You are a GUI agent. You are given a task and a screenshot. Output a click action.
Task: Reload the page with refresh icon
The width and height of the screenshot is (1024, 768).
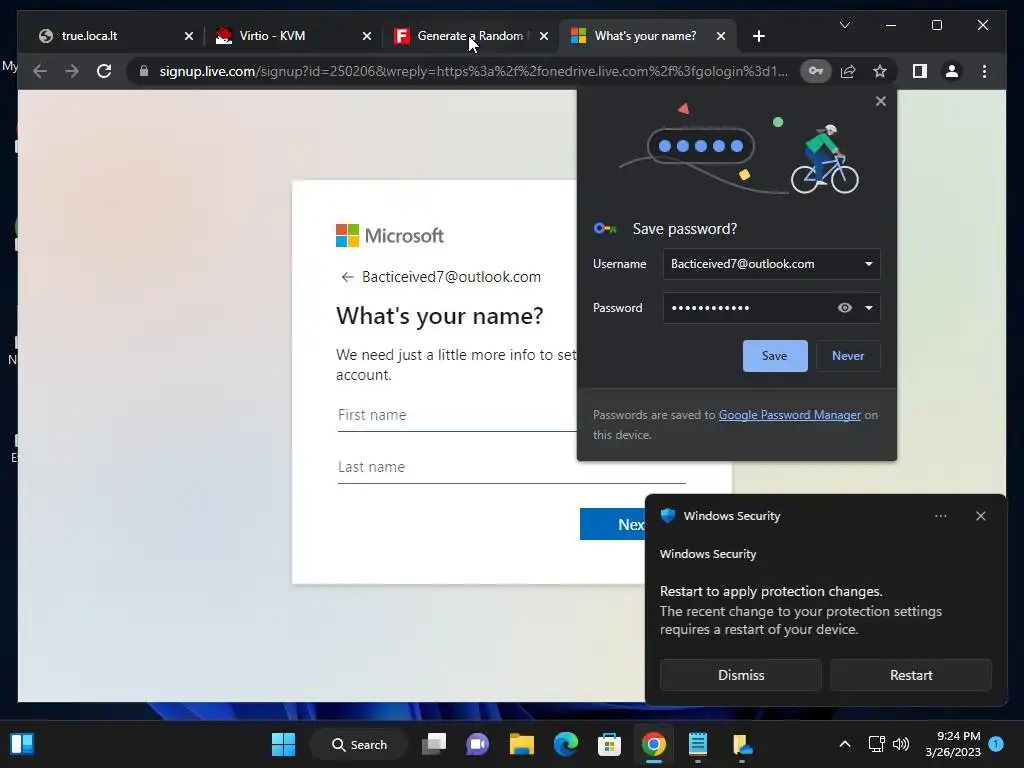104,71
